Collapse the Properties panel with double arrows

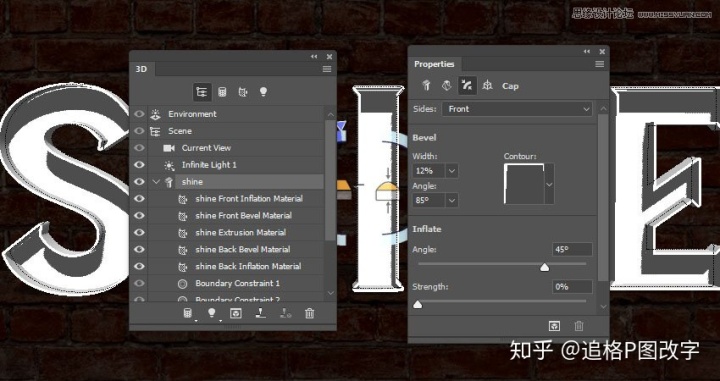click(587, 51)
